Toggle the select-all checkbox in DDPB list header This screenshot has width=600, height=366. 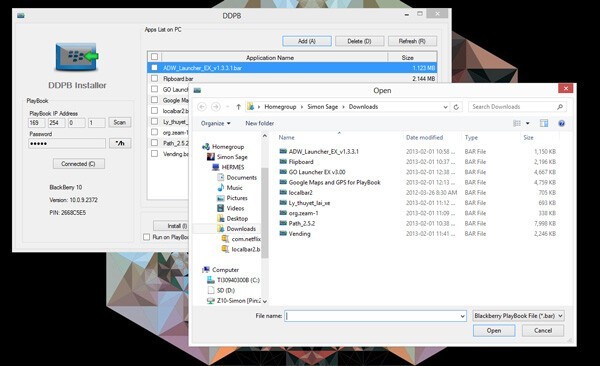tap(154, 57)
